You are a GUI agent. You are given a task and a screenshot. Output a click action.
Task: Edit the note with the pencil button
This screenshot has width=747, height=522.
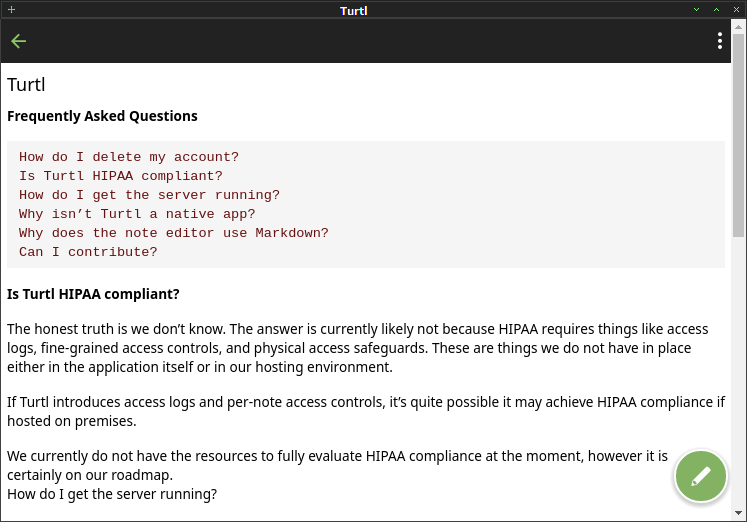700,476
